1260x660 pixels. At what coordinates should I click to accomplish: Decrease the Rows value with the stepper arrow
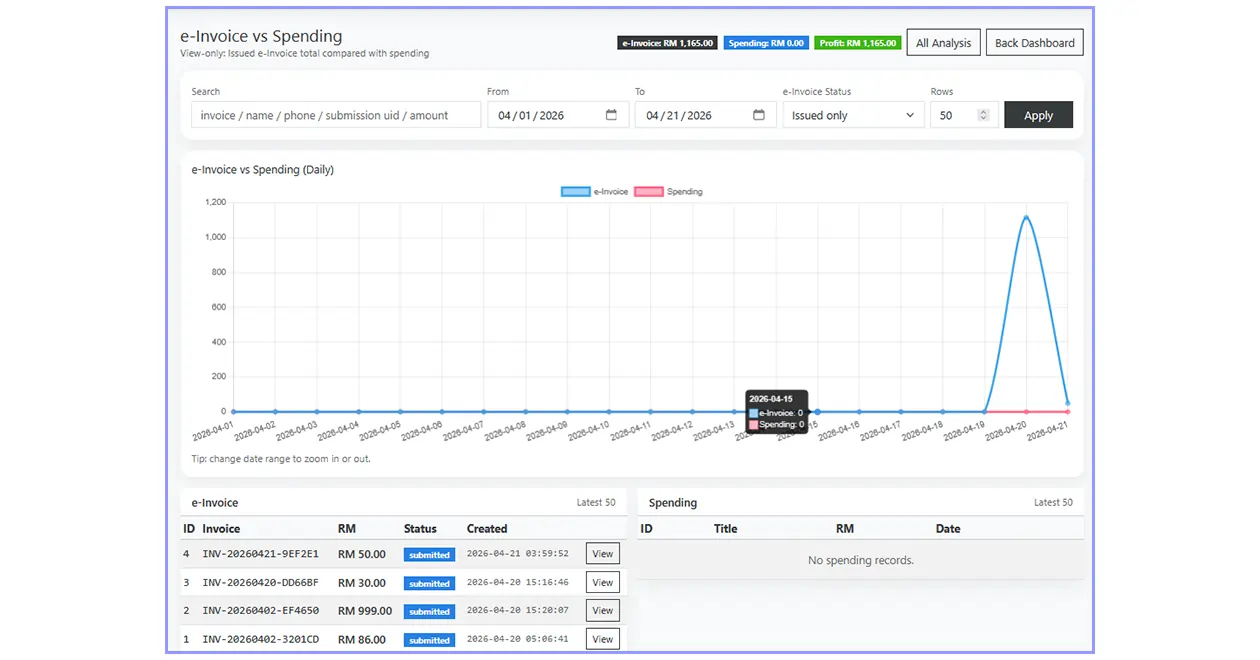984,118
